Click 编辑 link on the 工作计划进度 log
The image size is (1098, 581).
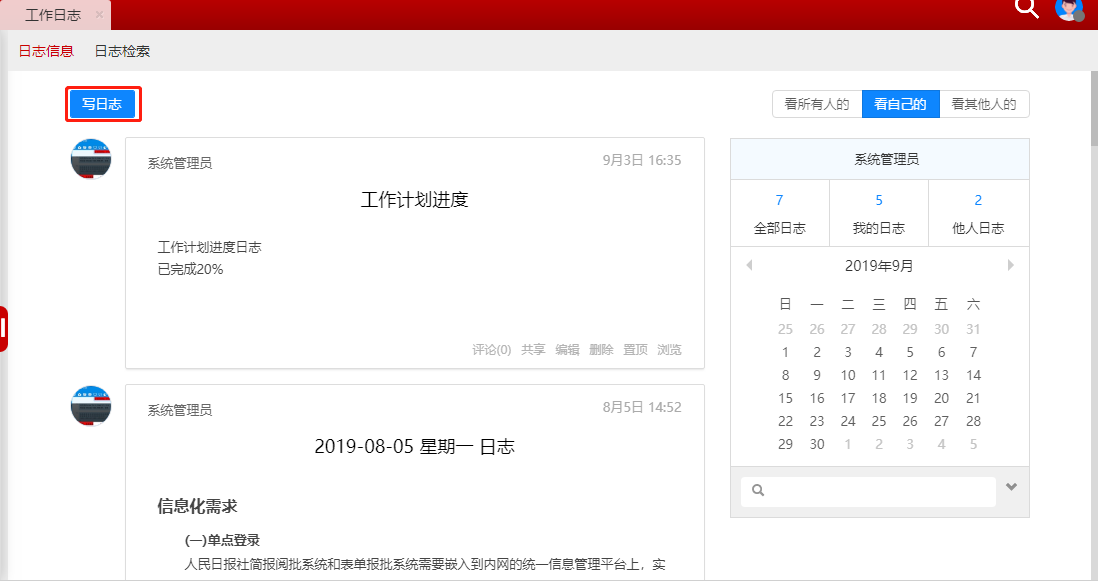(x=568, y=350)
